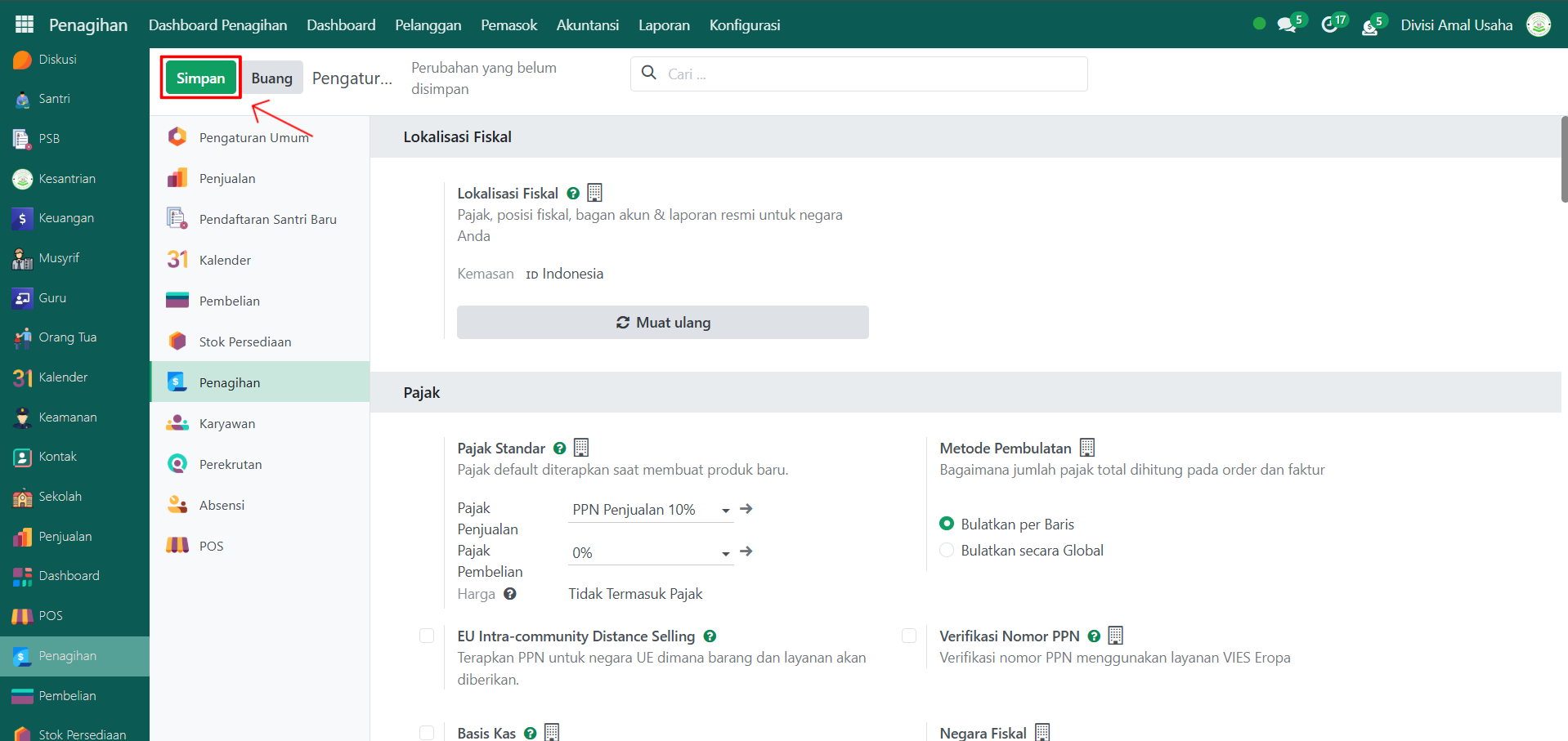
Task: Open the apps grid menu icon
Action: click(25, 25)
